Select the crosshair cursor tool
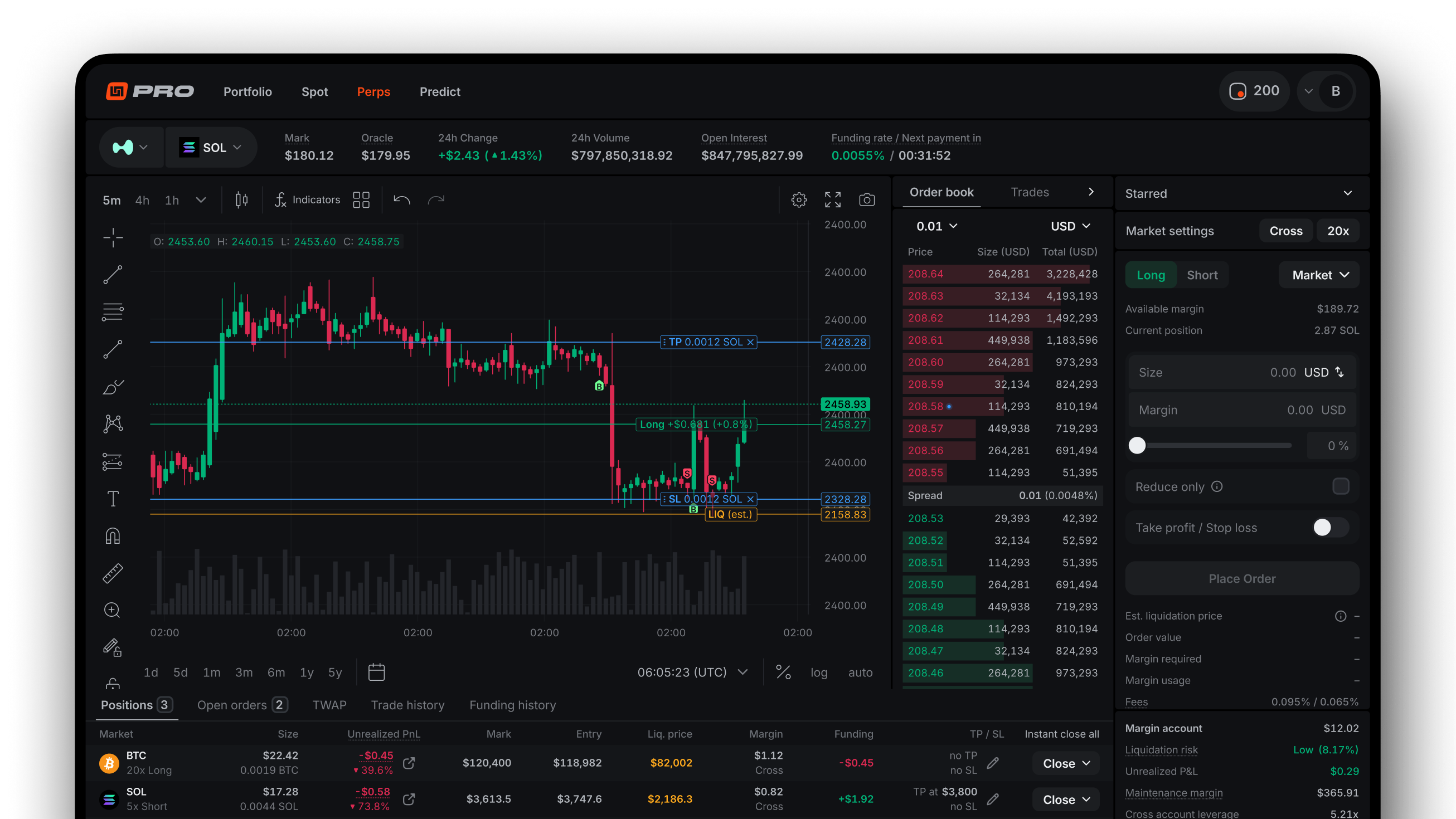Screen dimensions: 1456x819 click(113, 238)
